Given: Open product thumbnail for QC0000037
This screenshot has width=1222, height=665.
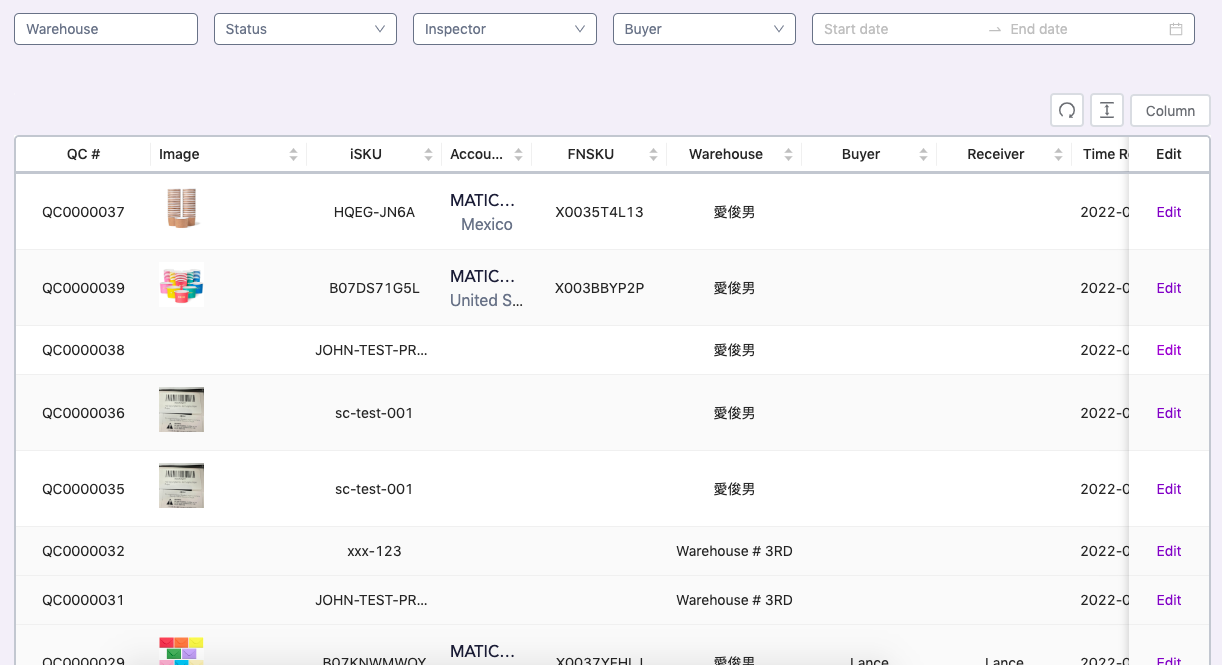Looking at the screenshot, I should (181, 209).
